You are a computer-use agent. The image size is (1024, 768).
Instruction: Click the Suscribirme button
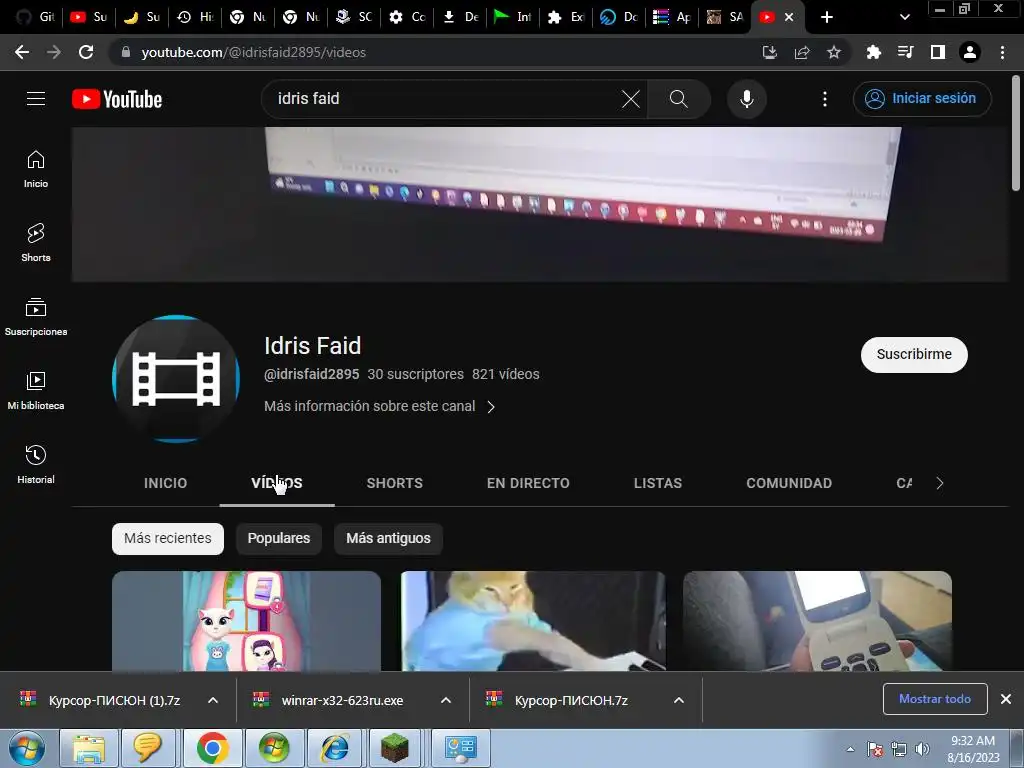click(914, 355)
